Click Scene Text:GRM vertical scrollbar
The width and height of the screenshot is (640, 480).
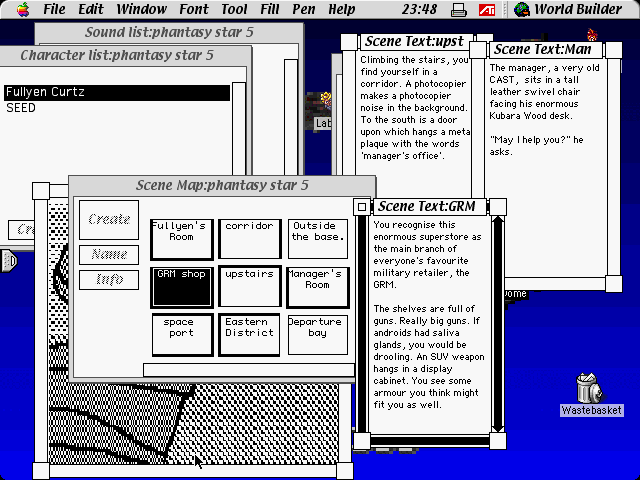click(x=498, y=324)
